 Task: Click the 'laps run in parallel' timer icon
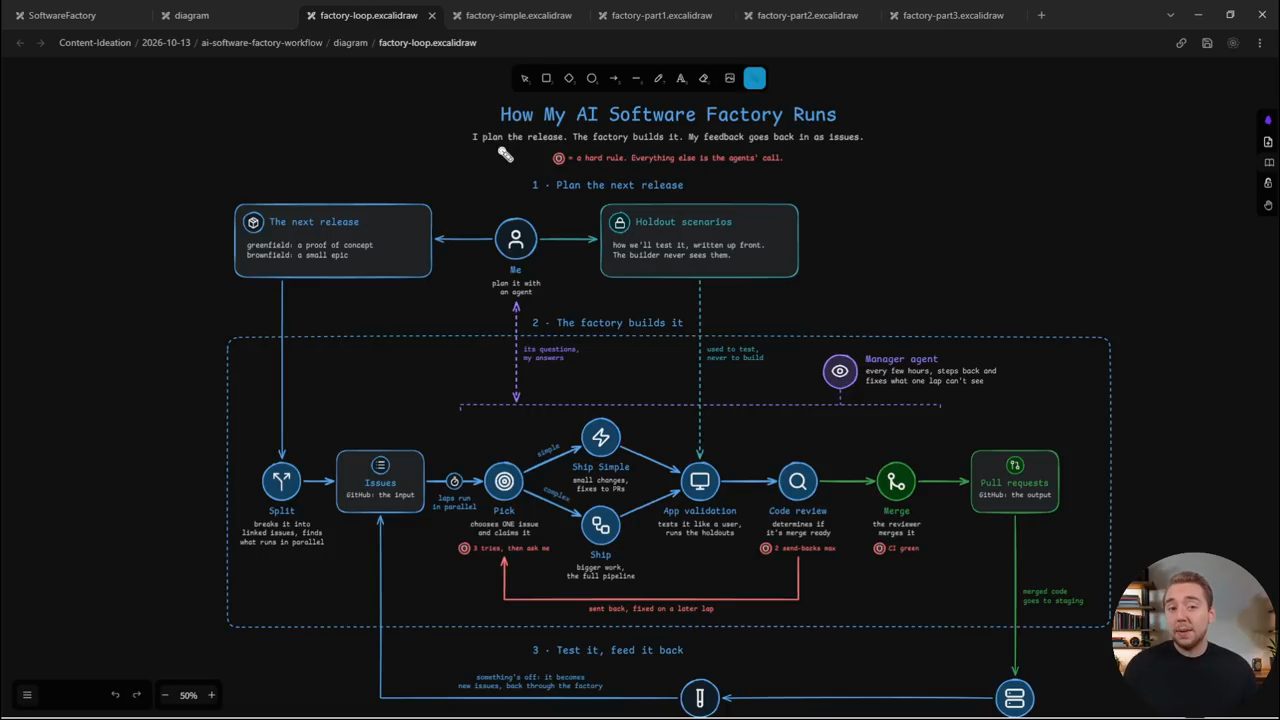point(454,481)
